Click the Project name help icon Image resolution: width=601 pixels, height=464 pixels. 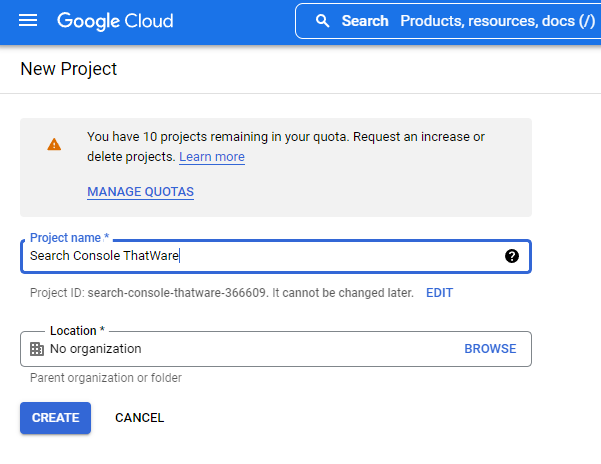(512, 256)
